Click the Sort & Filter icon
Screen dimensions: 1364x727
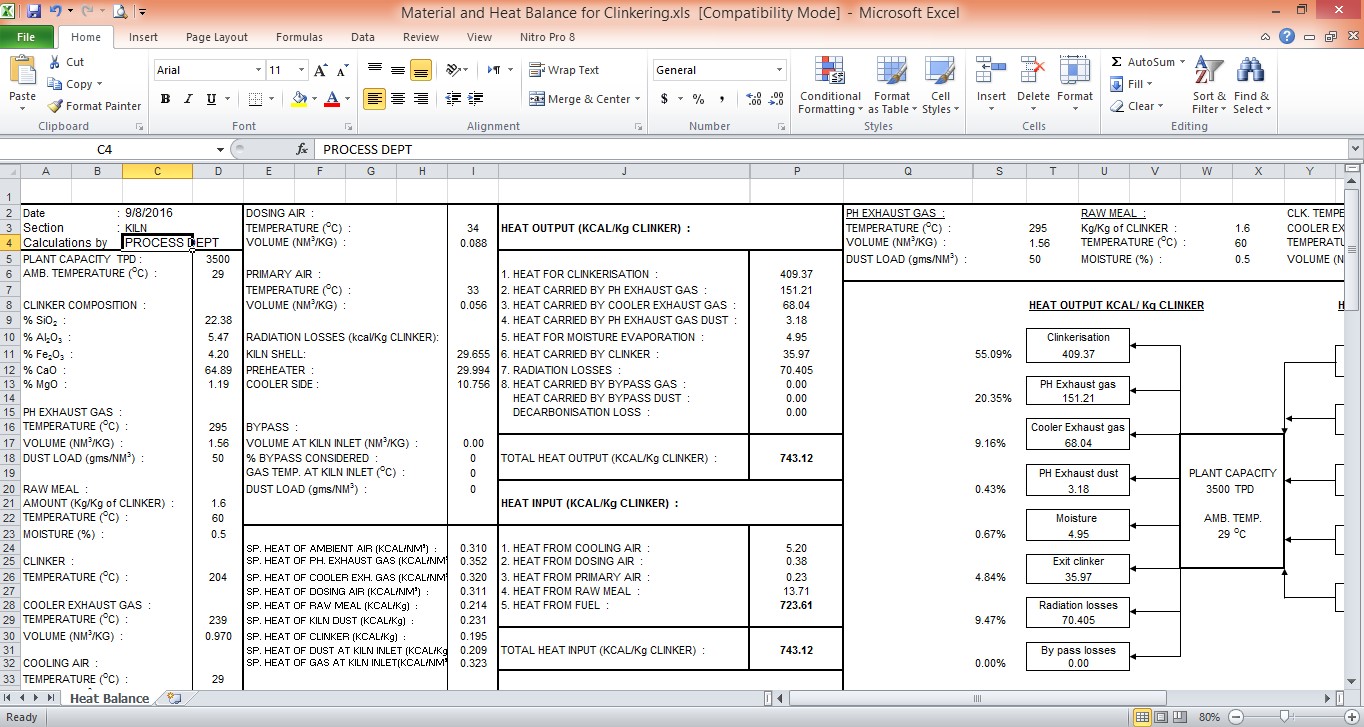(x=1209, y=70)
